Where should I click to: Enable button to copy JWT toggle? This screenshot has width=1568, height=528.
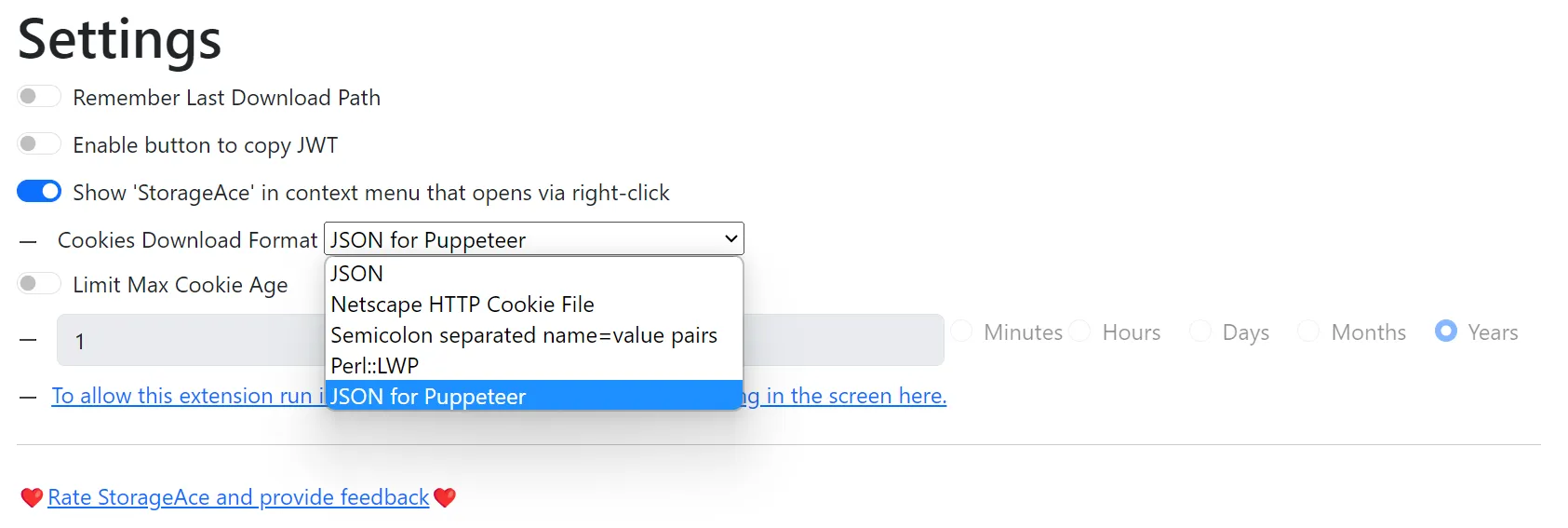[39, 144]
